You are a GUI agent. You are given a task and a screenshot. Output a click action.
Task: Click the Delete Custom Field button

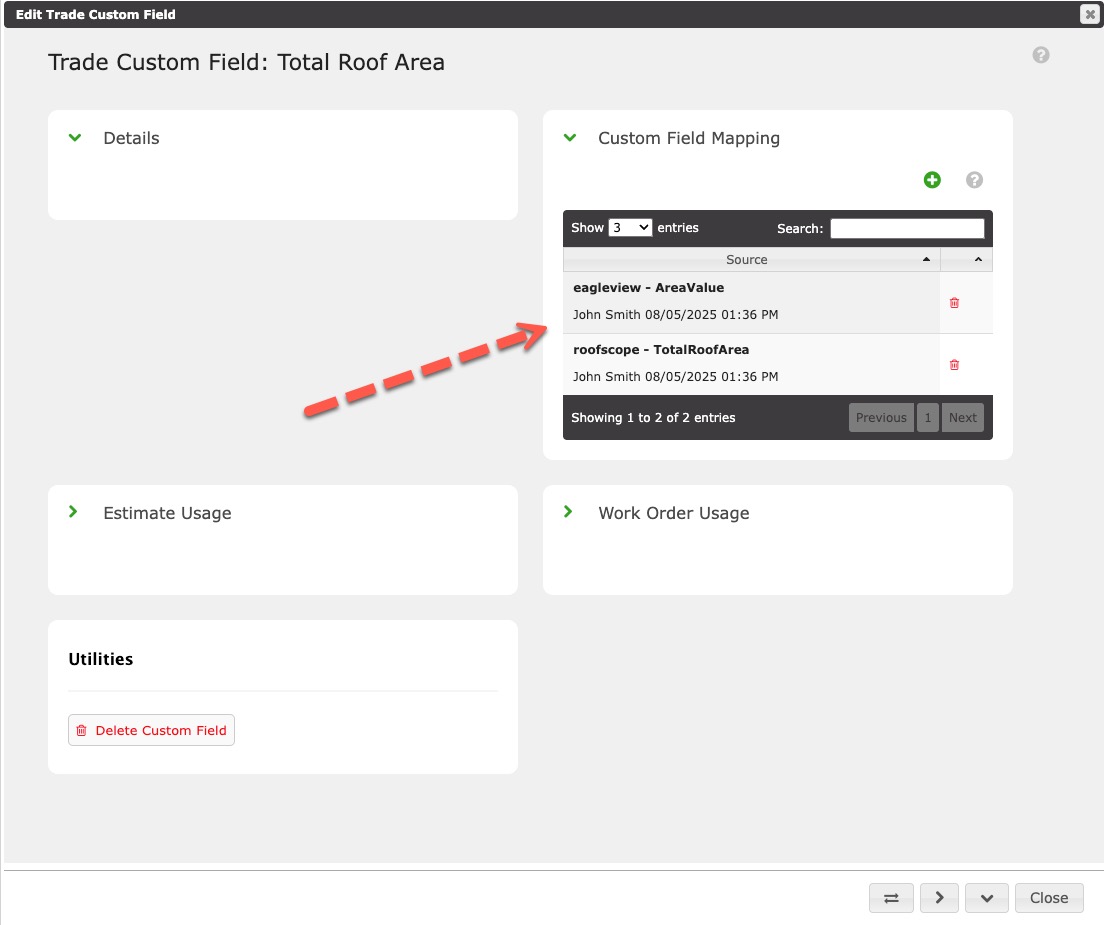[151, 730]
